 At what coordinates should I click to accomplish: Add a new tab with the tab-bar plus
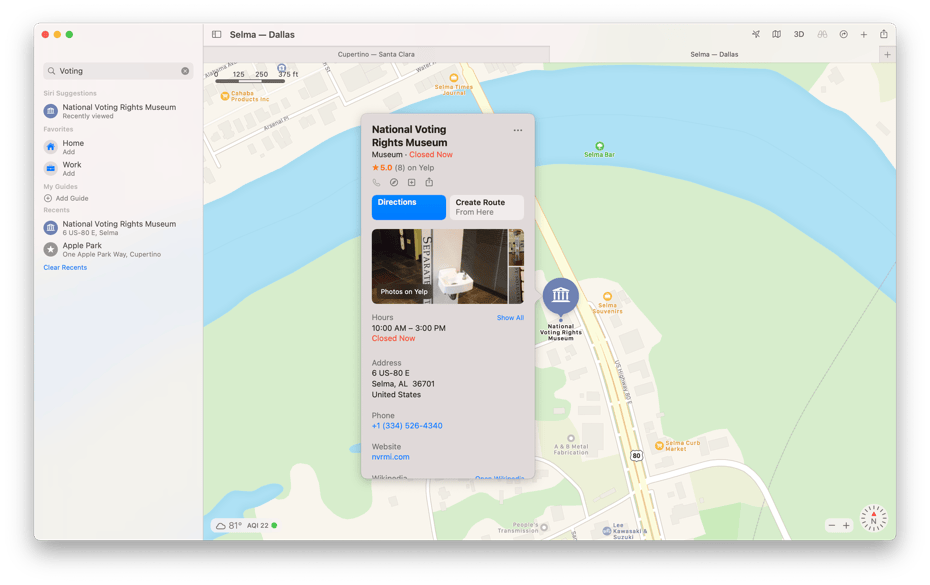pyautogui.click(x=887, y=55)
